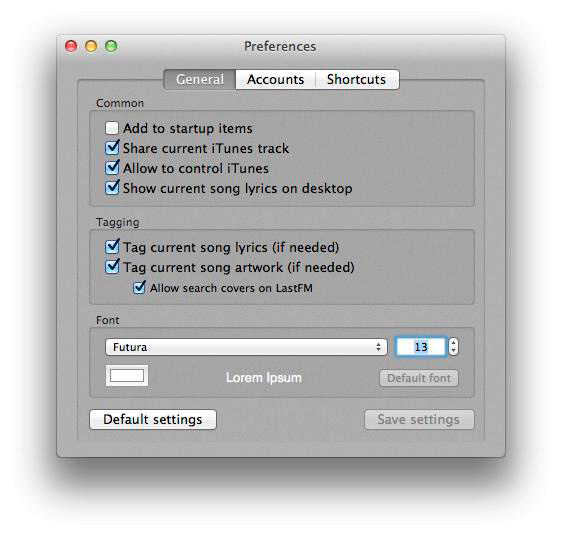Zoom the window with green button
This screenshot has width=562, height=536.
click(111, 46)
